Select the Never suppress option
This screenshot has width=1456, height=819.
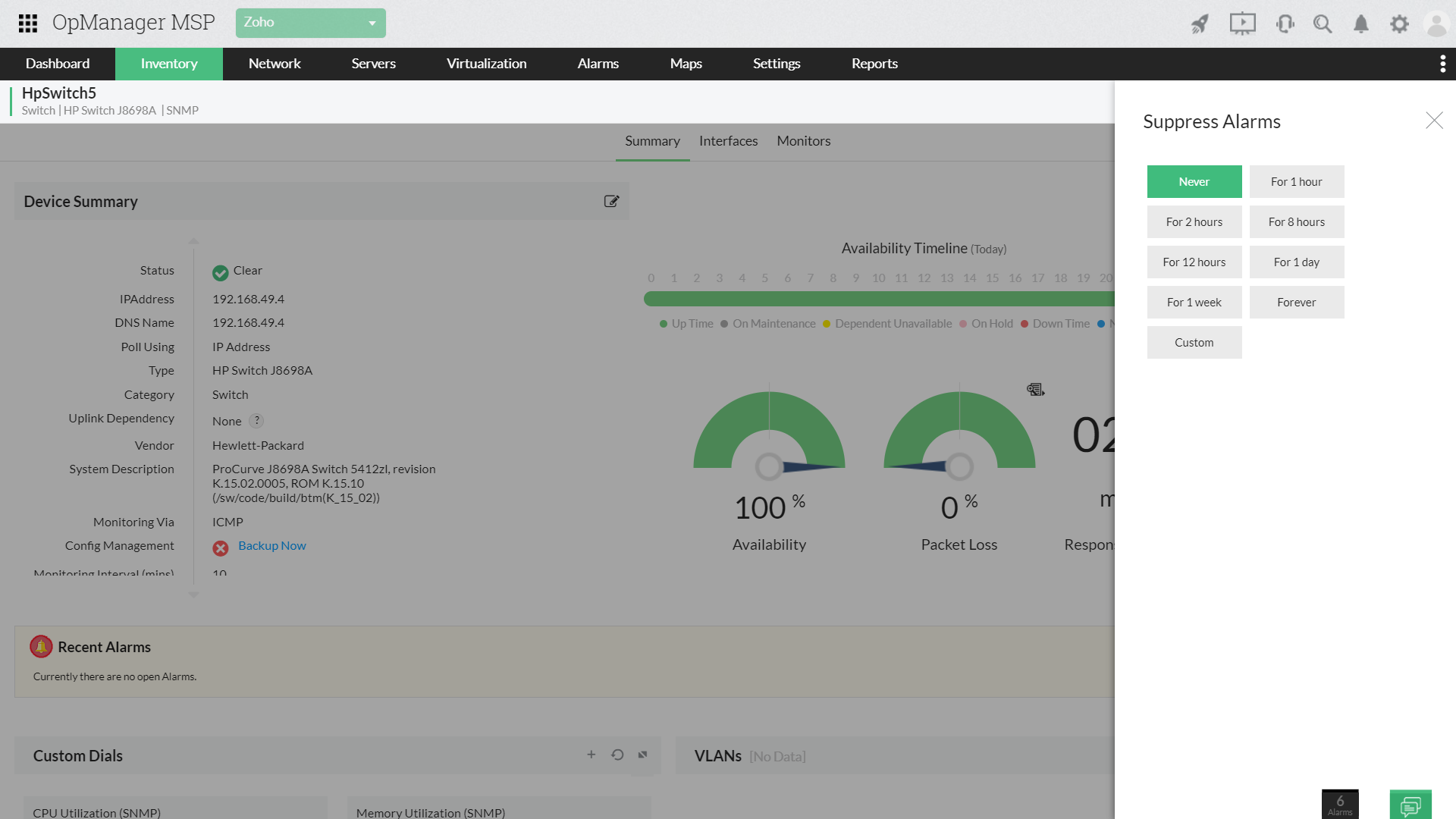point(1194,181)
